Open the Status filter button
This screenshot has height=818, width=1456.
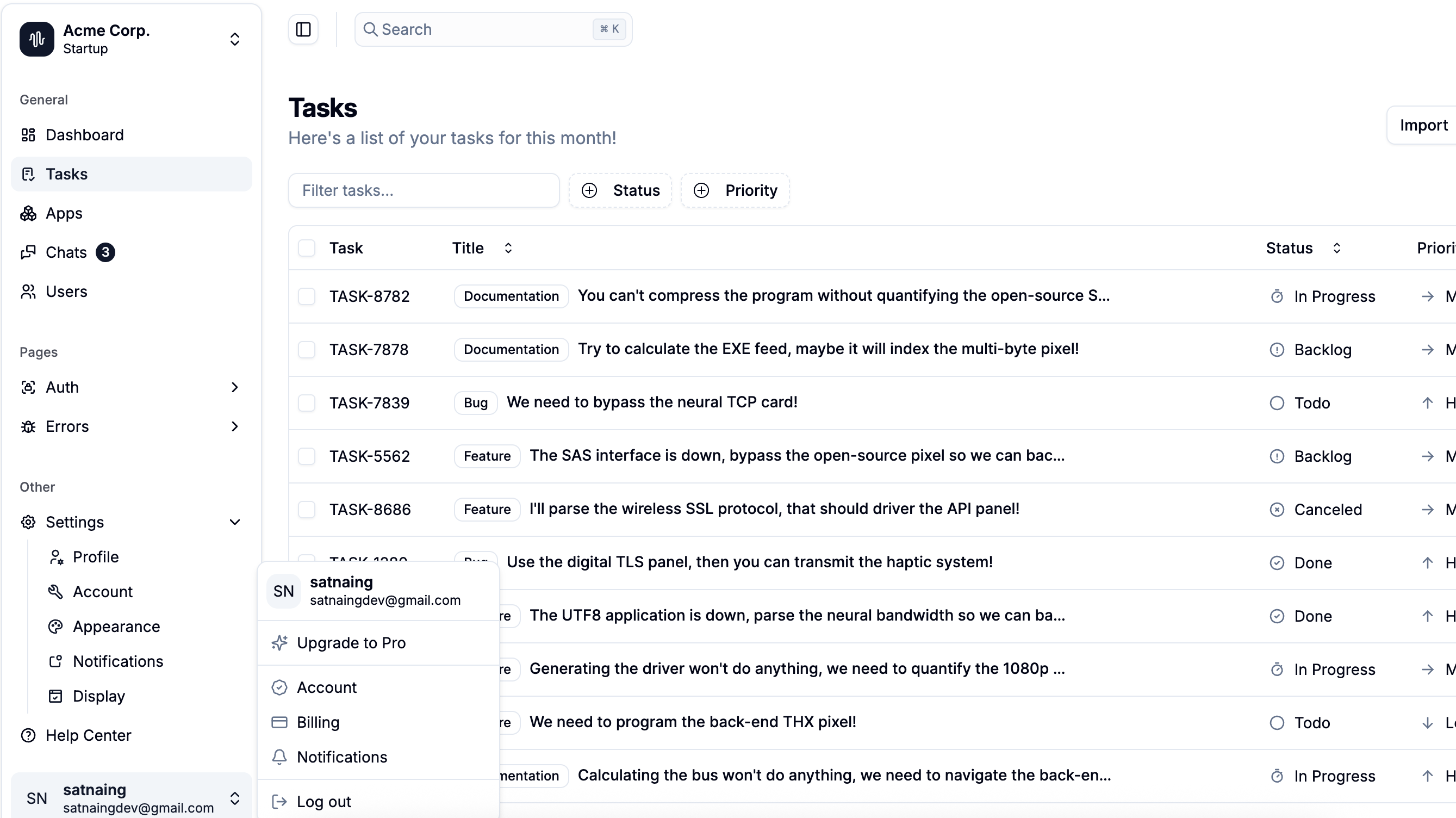pos(620,190)
